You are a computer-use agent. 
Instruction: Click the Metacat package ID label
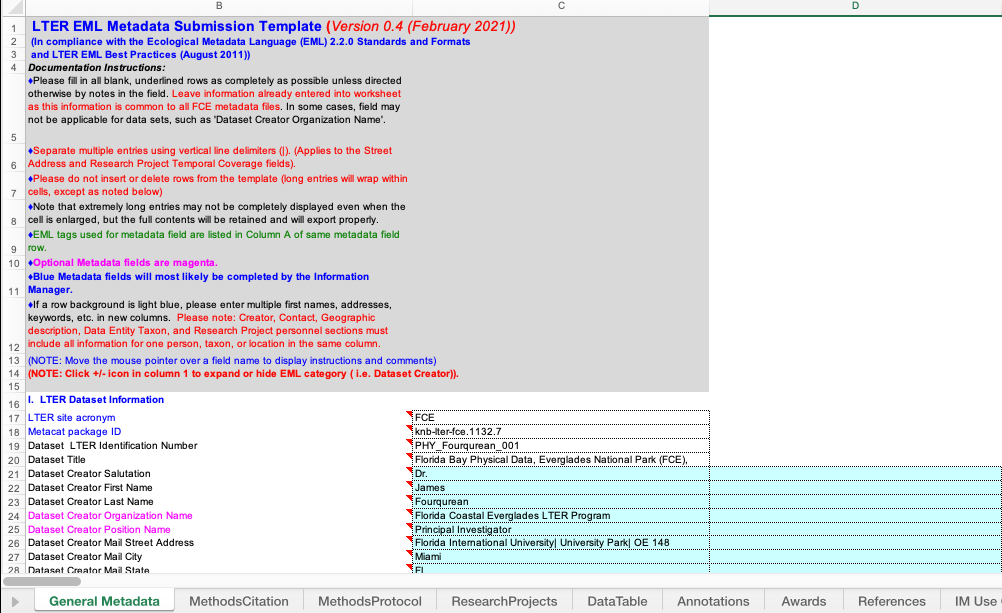(74, 431)
